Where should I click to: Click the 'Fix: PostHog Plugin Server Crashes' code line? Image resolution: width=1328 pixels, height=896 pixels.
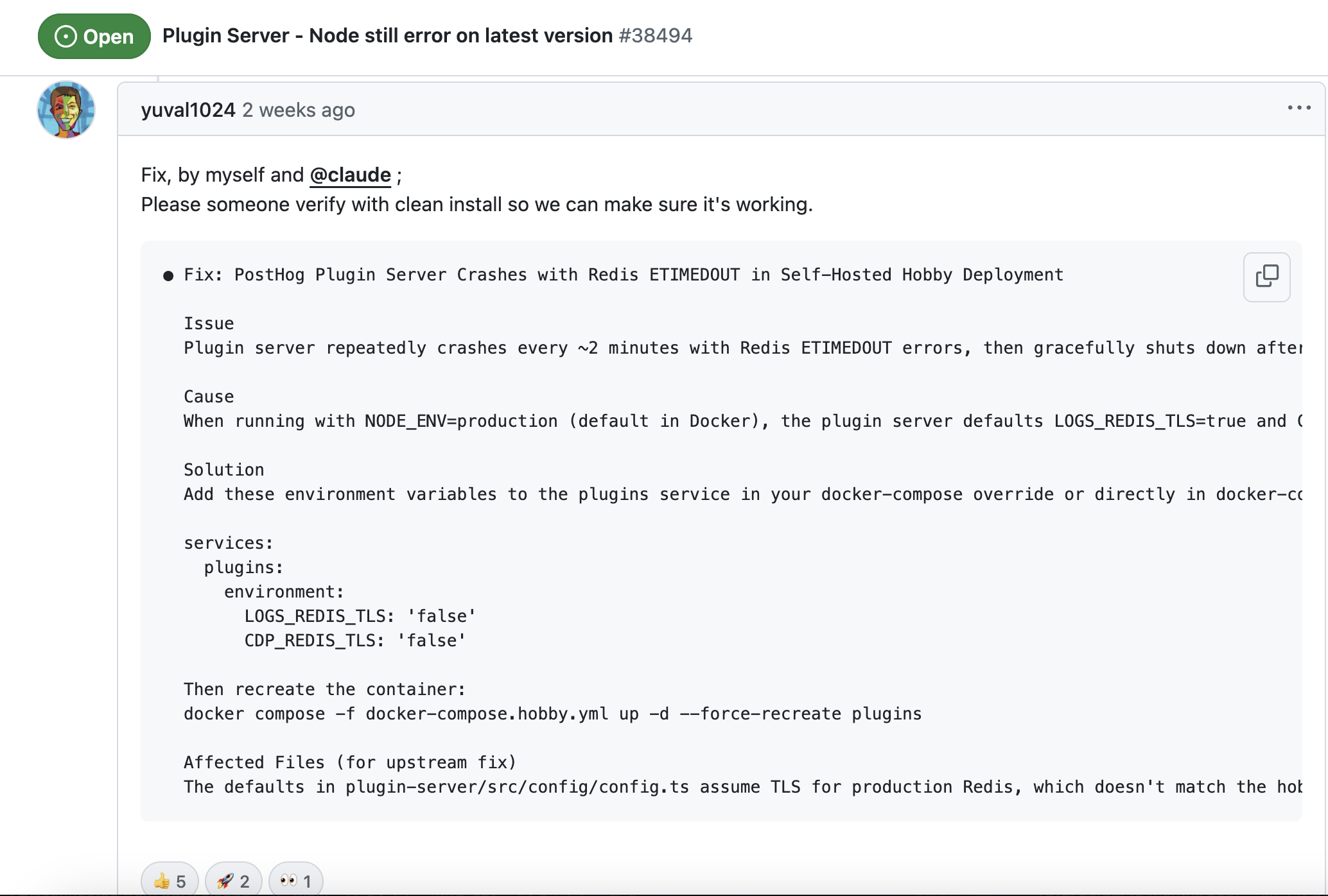click(x=623, y=275)
